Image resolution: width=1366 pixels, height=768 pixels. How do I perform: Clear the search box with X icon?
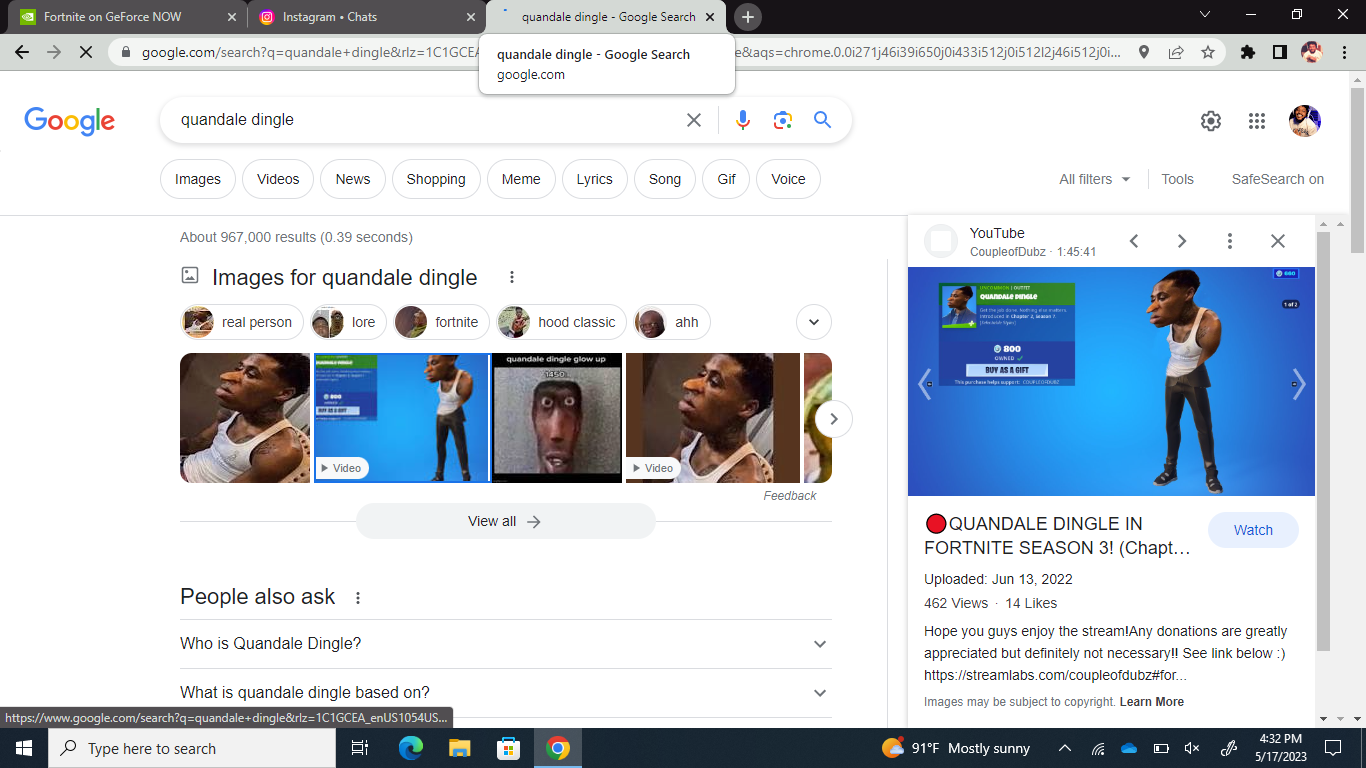pyautogui.click(x=694, y=120)
